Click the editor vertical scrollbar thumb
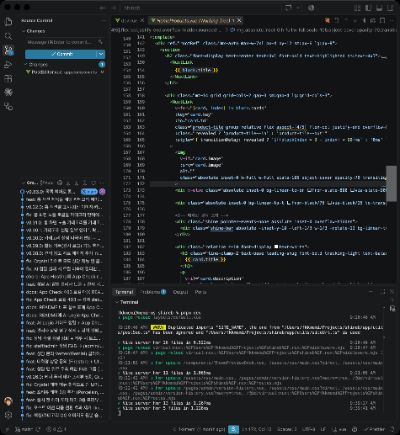Screen dimensions: 400x435 click(391, 184)
